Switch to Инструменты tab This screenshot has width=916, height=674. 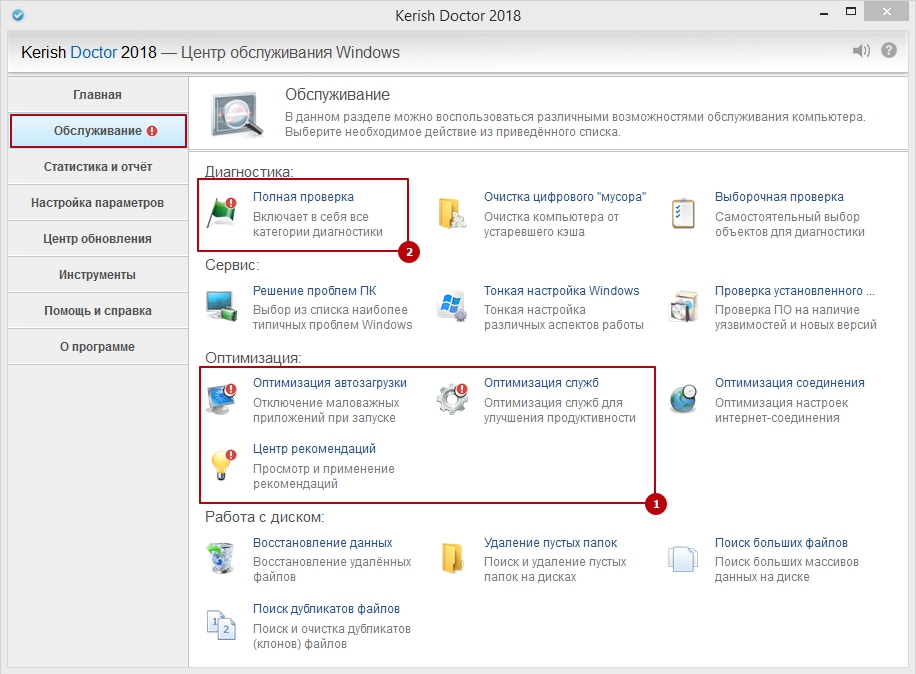pos(98,275)
